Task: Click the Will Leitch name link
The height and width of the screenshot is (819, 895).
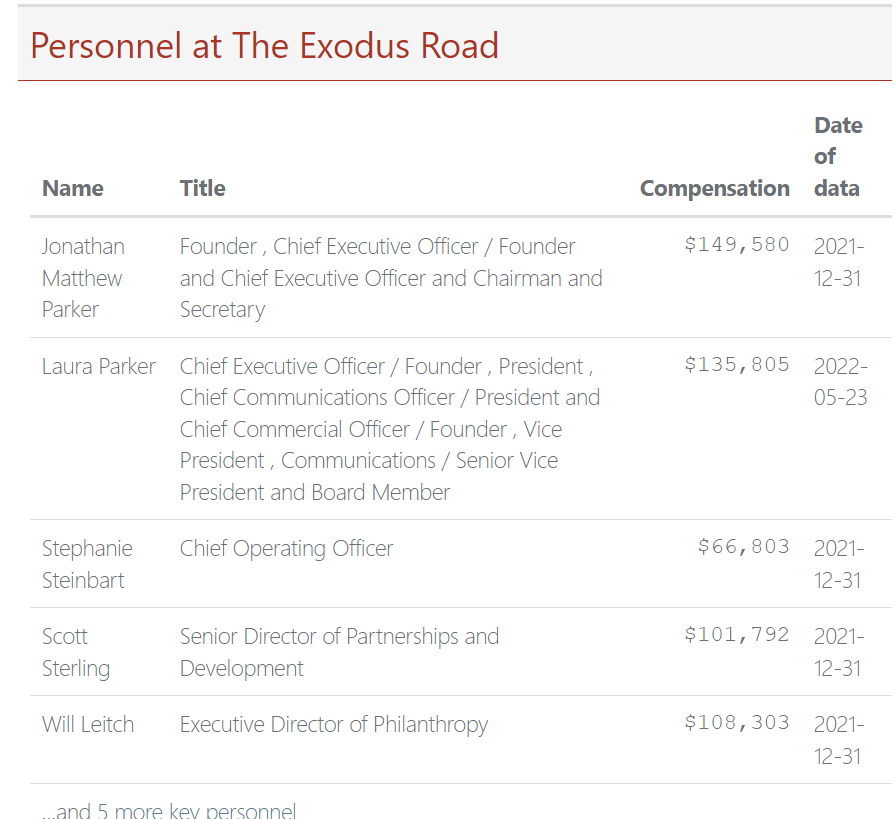Action: 88,724
